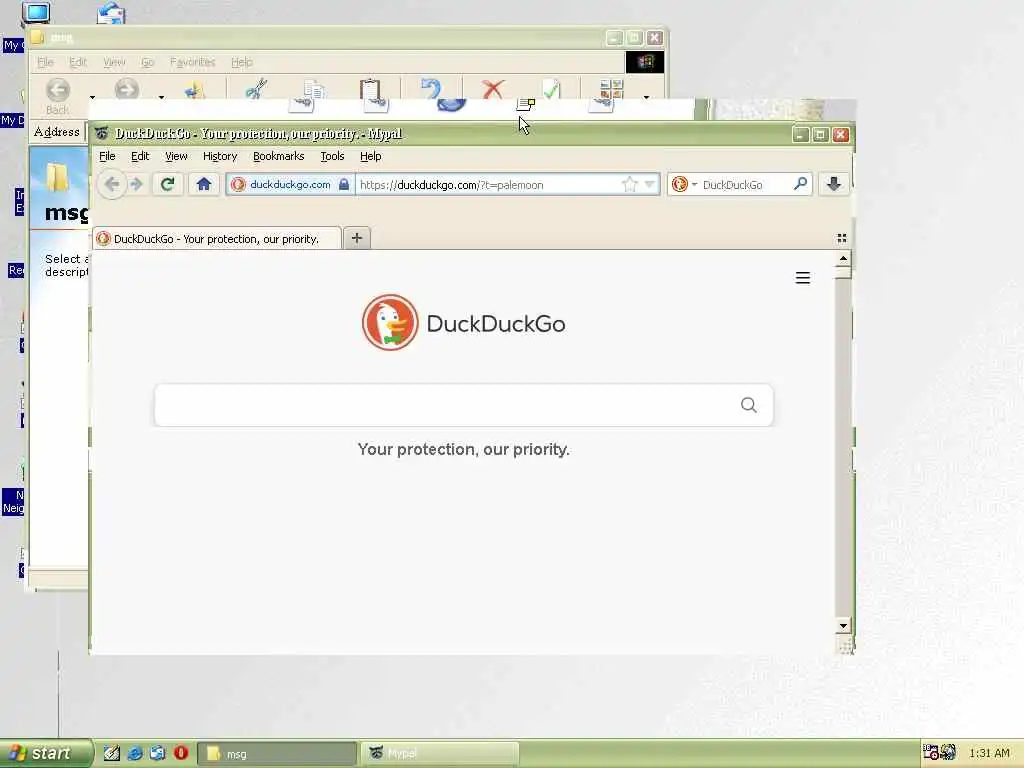Image resolution: width=1024 pixels, height=768 pixels.
Task: Click Properties checkmark in msg toolbar
Action: point(551,89)
